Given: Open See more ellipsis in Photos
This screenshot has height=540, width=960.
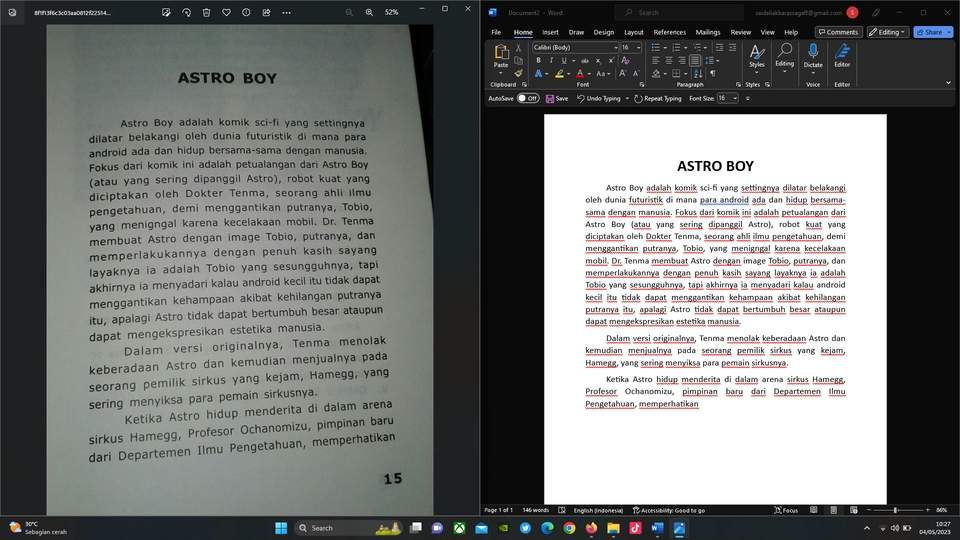Looking at the screenshot, I should click(287, 12).
